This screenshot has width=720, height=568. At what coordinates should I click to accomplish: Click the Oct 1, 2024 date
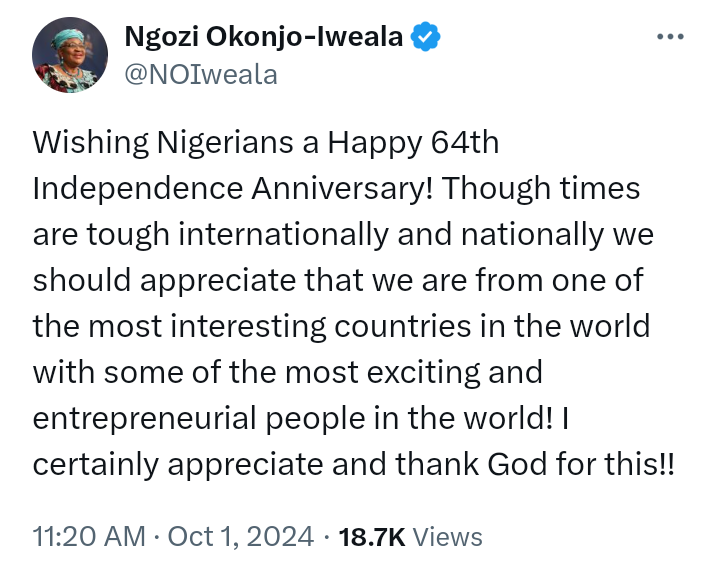click(x=241, y=536)
